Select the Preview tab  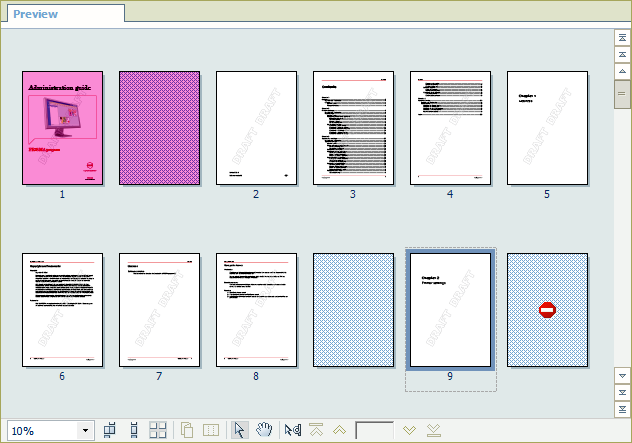coord(35,14)
